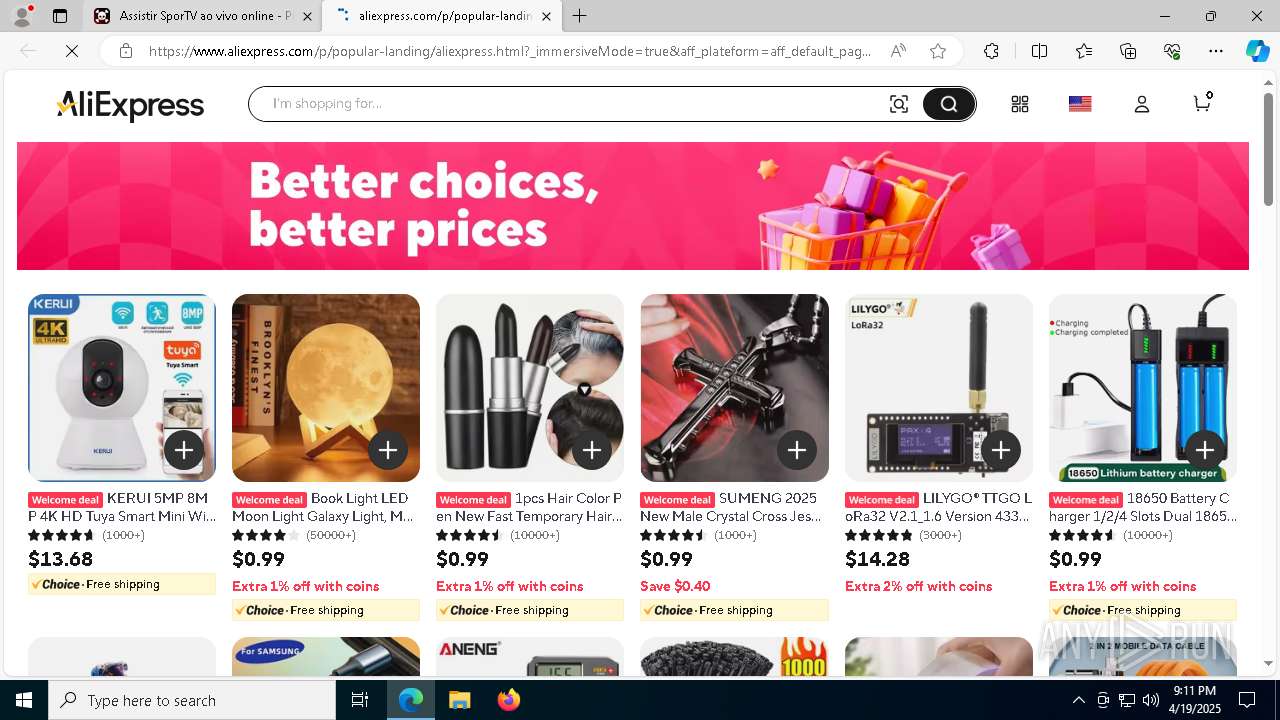Open the SUMENG Crystal Cross product link

click(731, 507)
